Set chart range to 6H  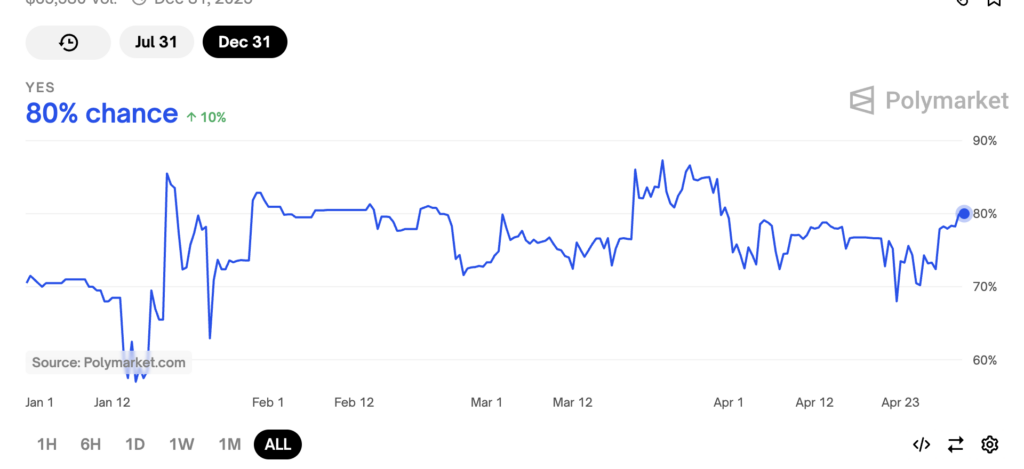click(91, 444)
